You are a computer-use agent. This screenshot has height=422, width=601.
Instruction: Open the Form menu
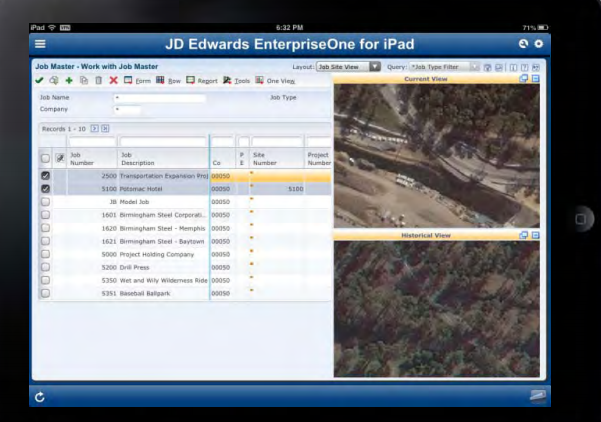click(137, 80)
